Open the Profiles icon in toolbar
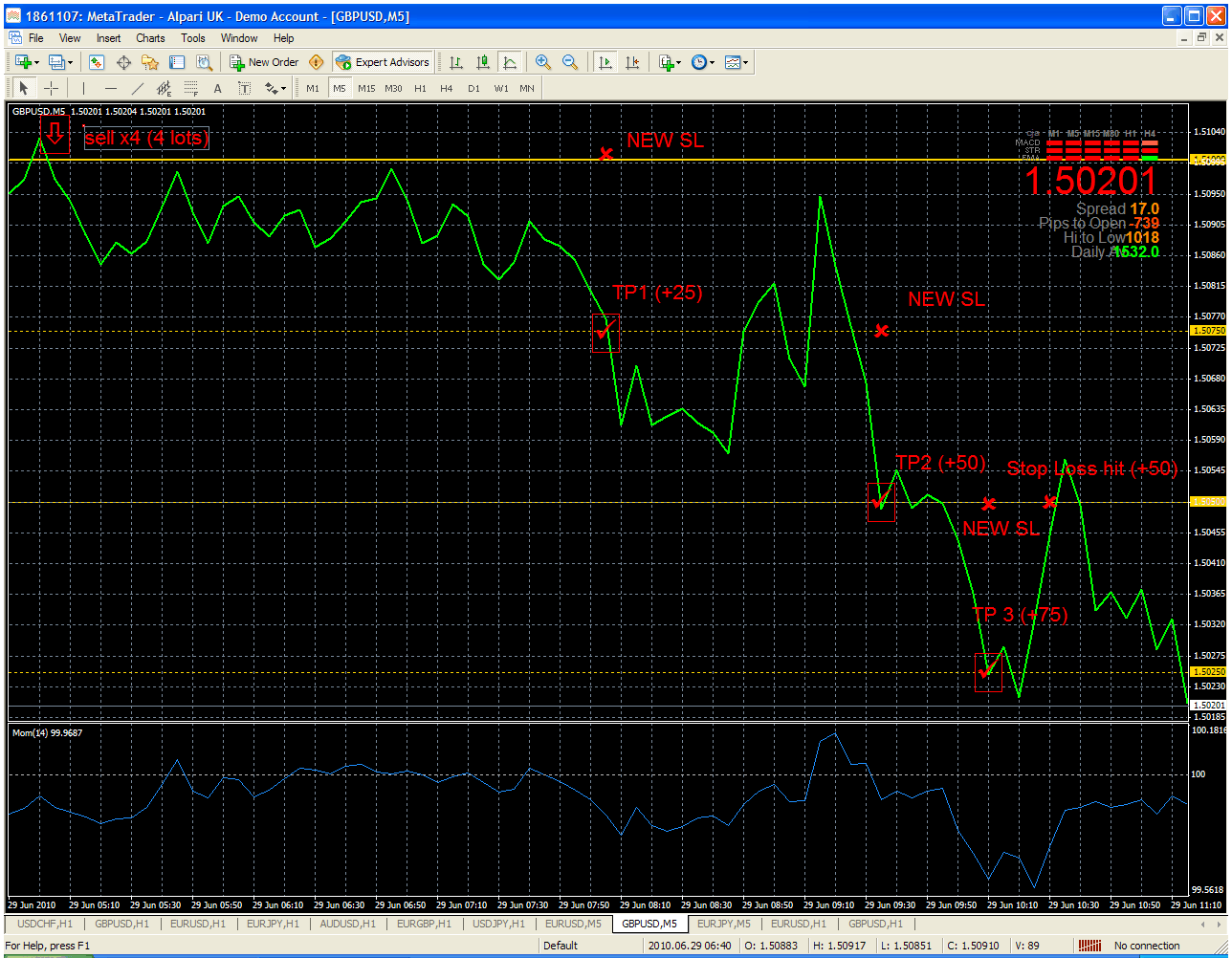The image size is (1232, 958). click(x=57, y=62)
